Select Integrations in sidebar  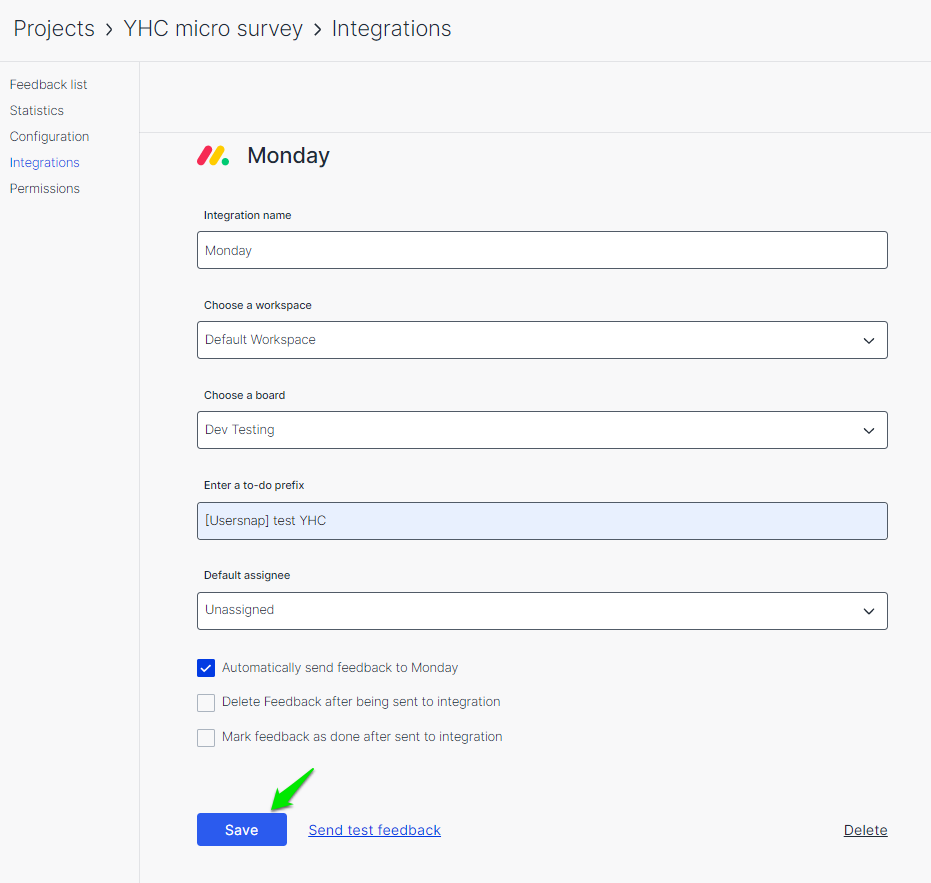45,162
